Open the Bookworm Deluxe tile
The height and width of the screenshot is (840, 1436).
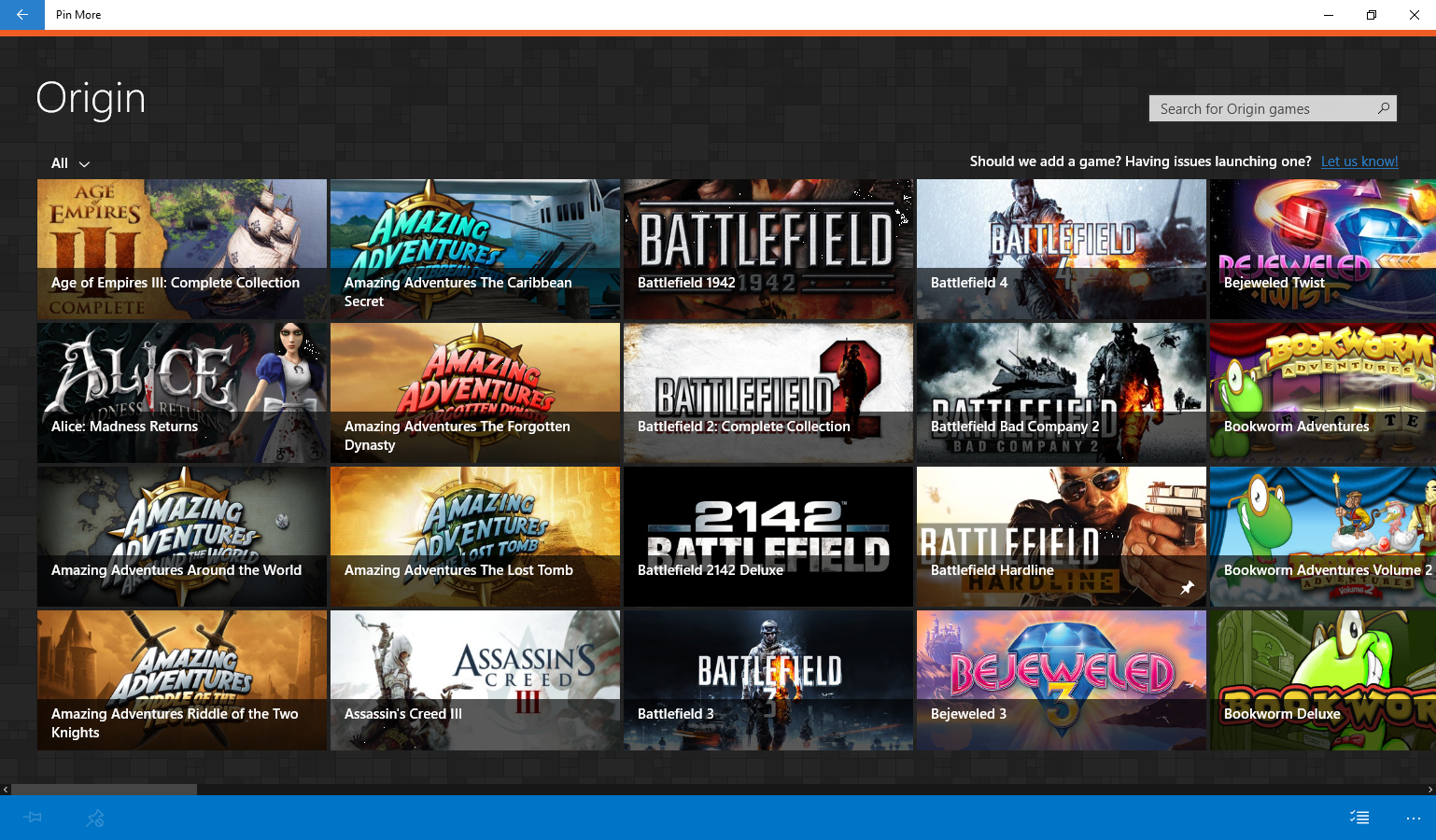pyautogui.click(x=1322, y=680)
